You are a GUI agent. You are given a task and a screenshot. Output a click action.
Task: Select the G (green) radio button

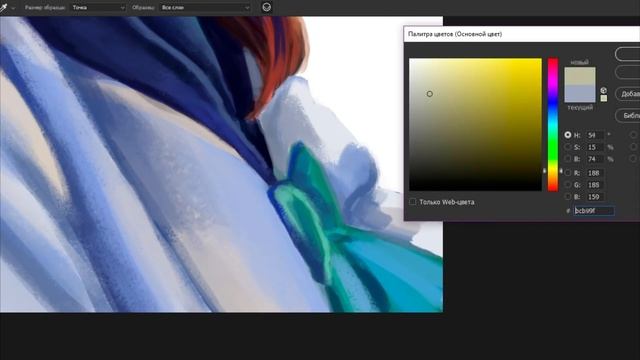pyautogui.click(x=568, y=185)
